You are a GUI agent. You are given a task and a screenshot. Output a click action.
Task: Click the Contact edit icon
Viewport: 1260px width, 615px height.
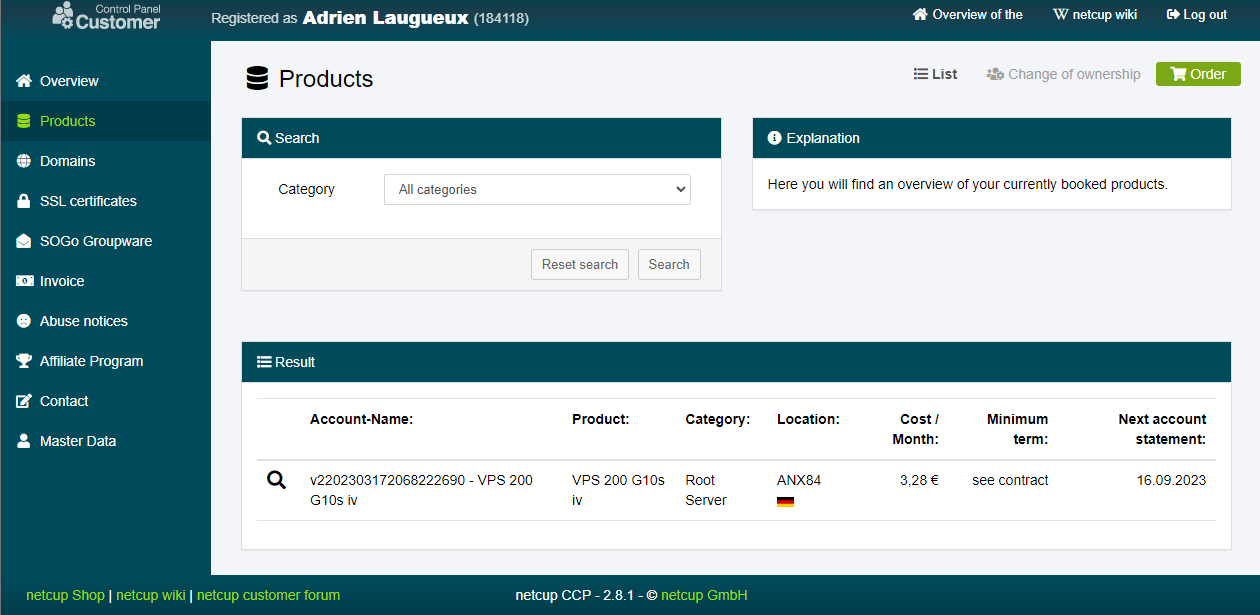point(24,401)
